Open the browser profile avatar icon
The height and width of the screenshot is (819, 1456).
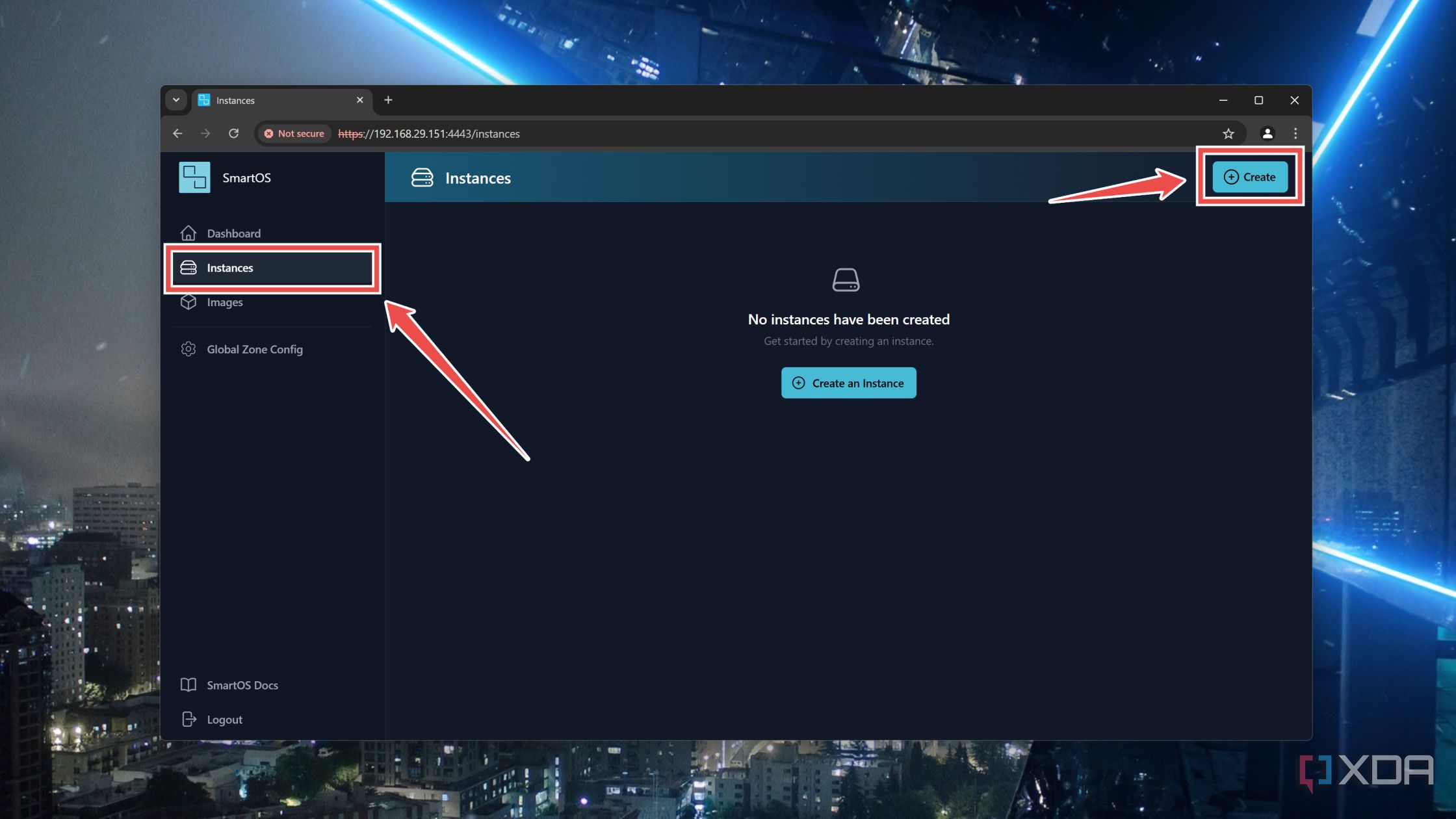pos(1266,133)
